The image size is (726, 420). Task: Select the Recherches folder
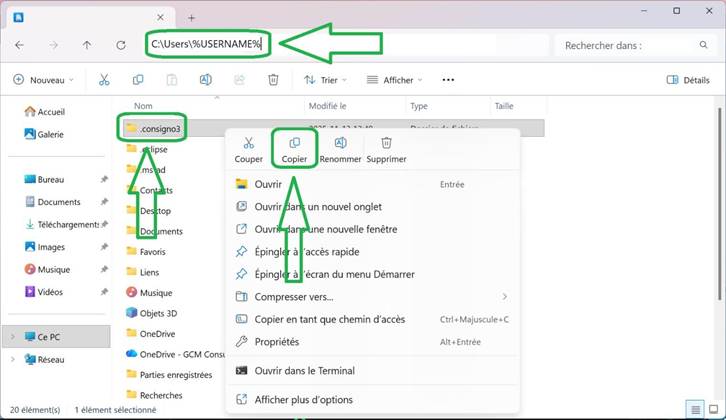click(154, 395)
